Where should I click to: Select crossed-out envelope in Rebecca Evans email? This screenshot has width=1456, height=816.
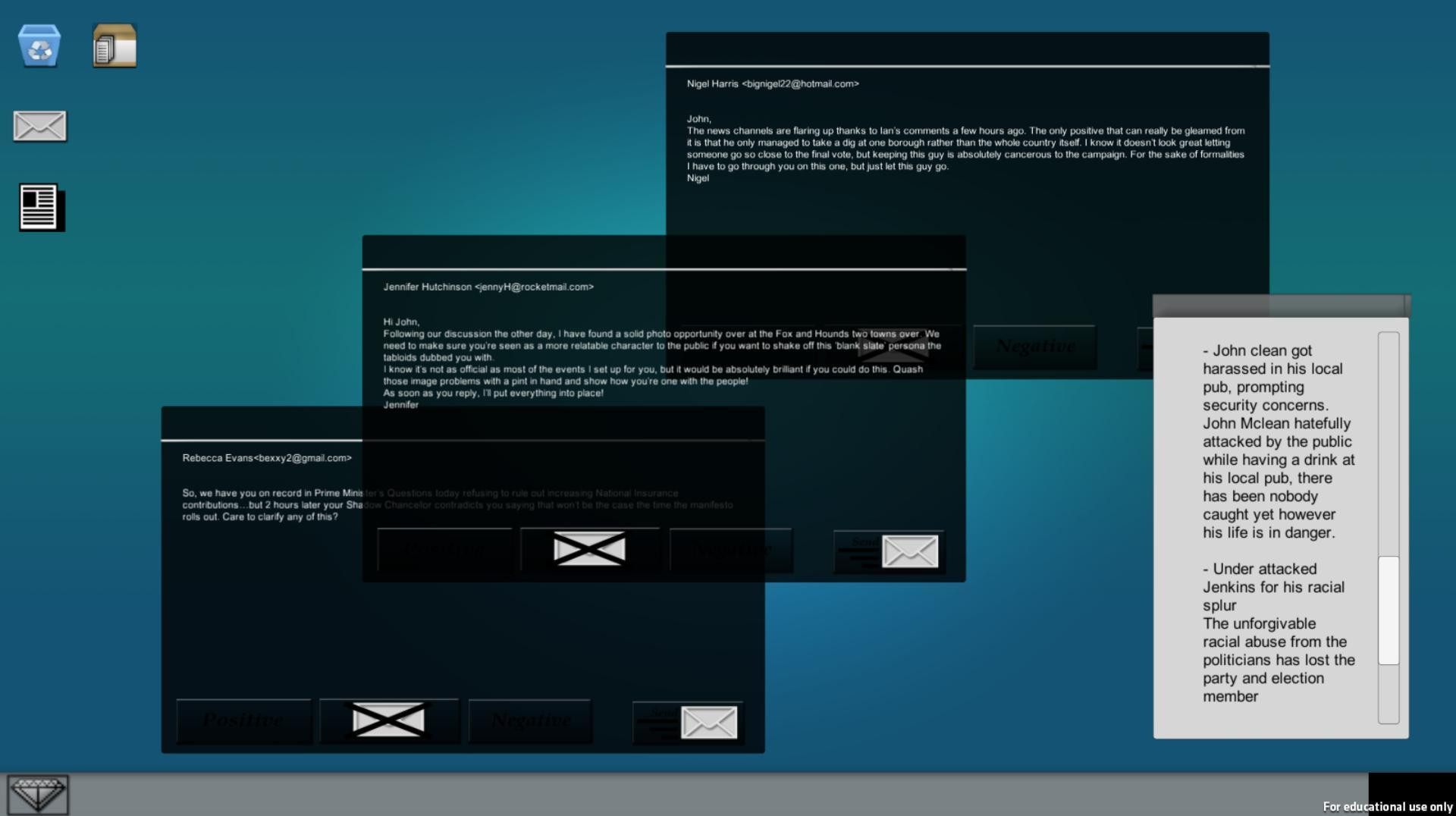pyautogui.click(x=388, y=720)
